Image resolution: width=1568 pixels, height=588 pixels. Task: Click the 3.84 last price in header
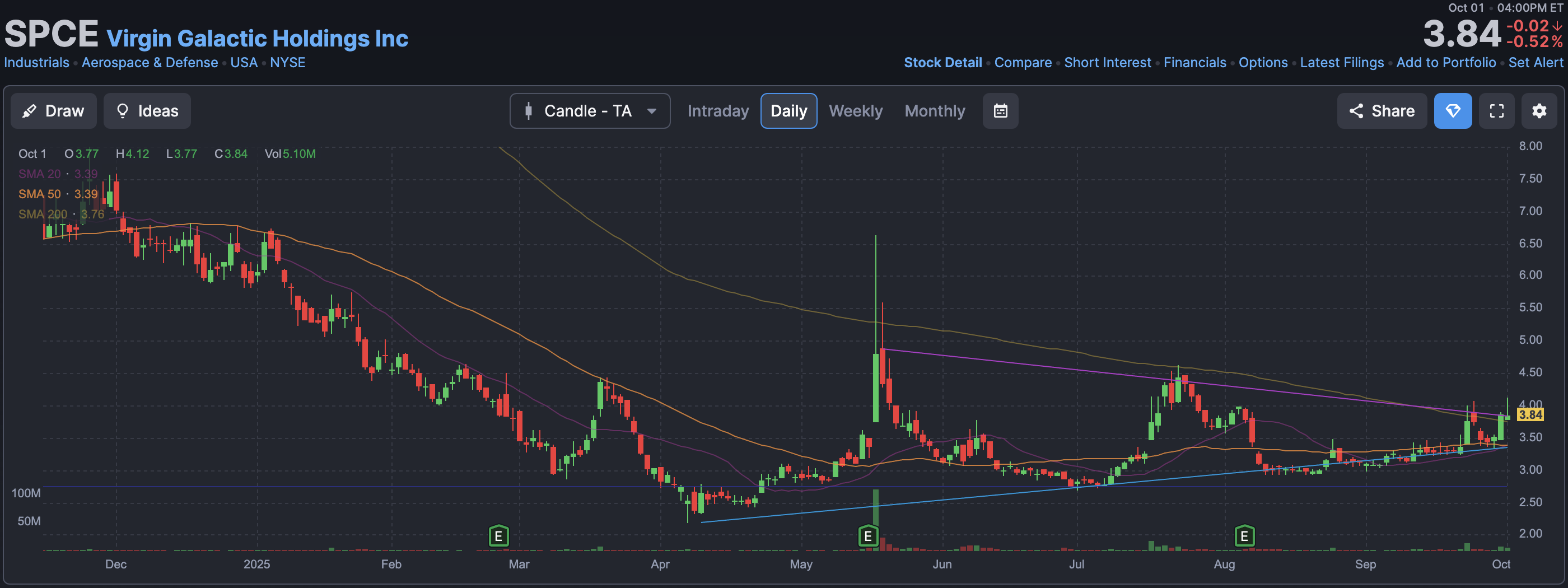[x=1462, y=34]
